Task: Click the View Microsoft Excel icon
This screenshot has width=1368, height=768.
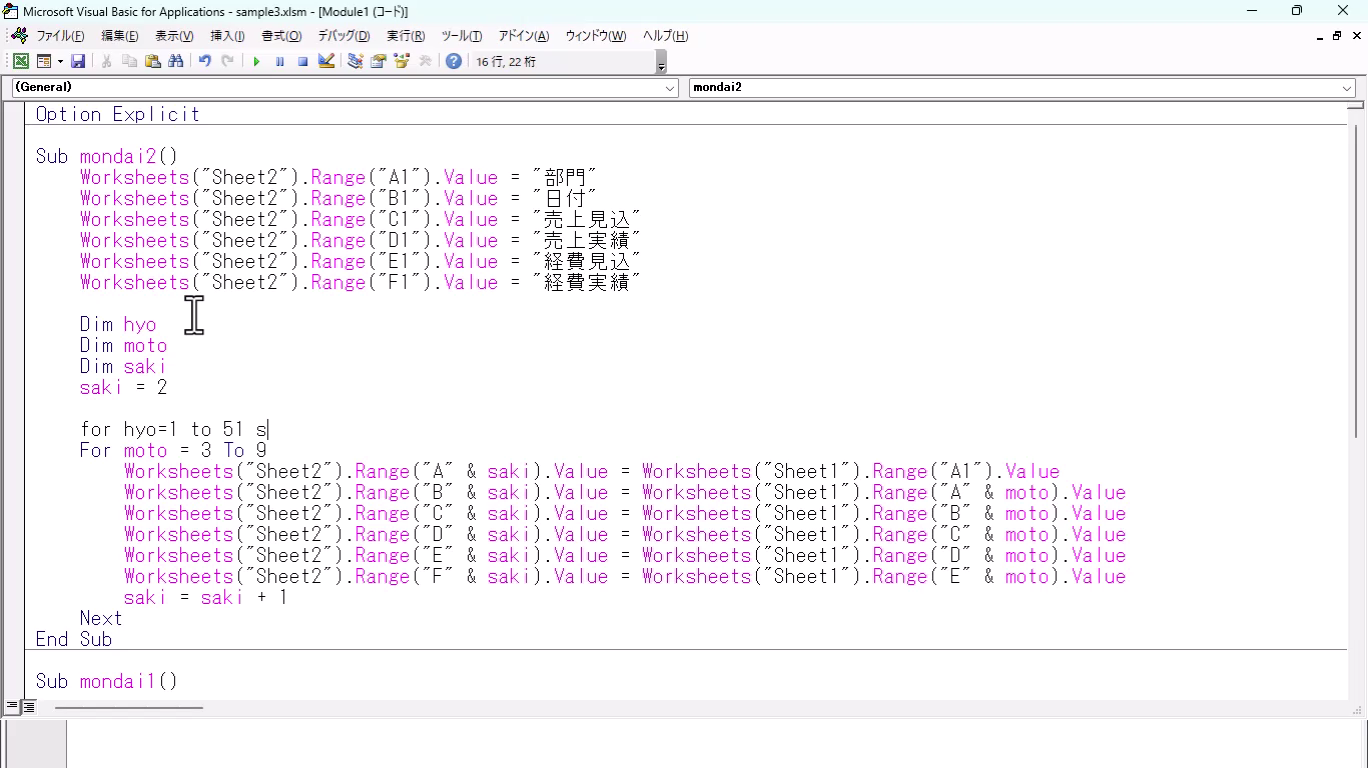Action: 20,61
